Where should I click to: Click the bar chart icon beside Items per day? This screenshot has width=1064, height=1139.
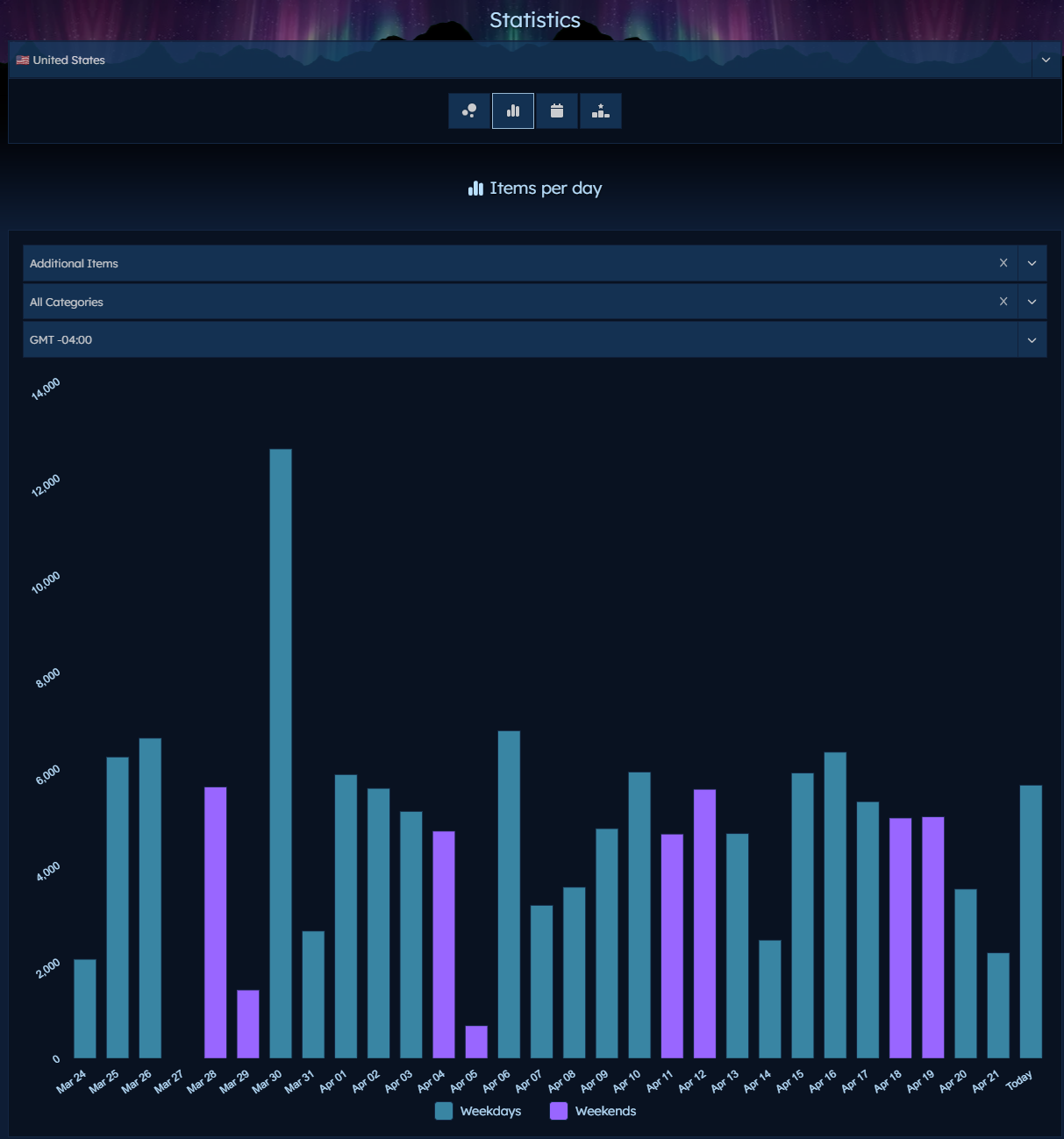tap(475, 188)
